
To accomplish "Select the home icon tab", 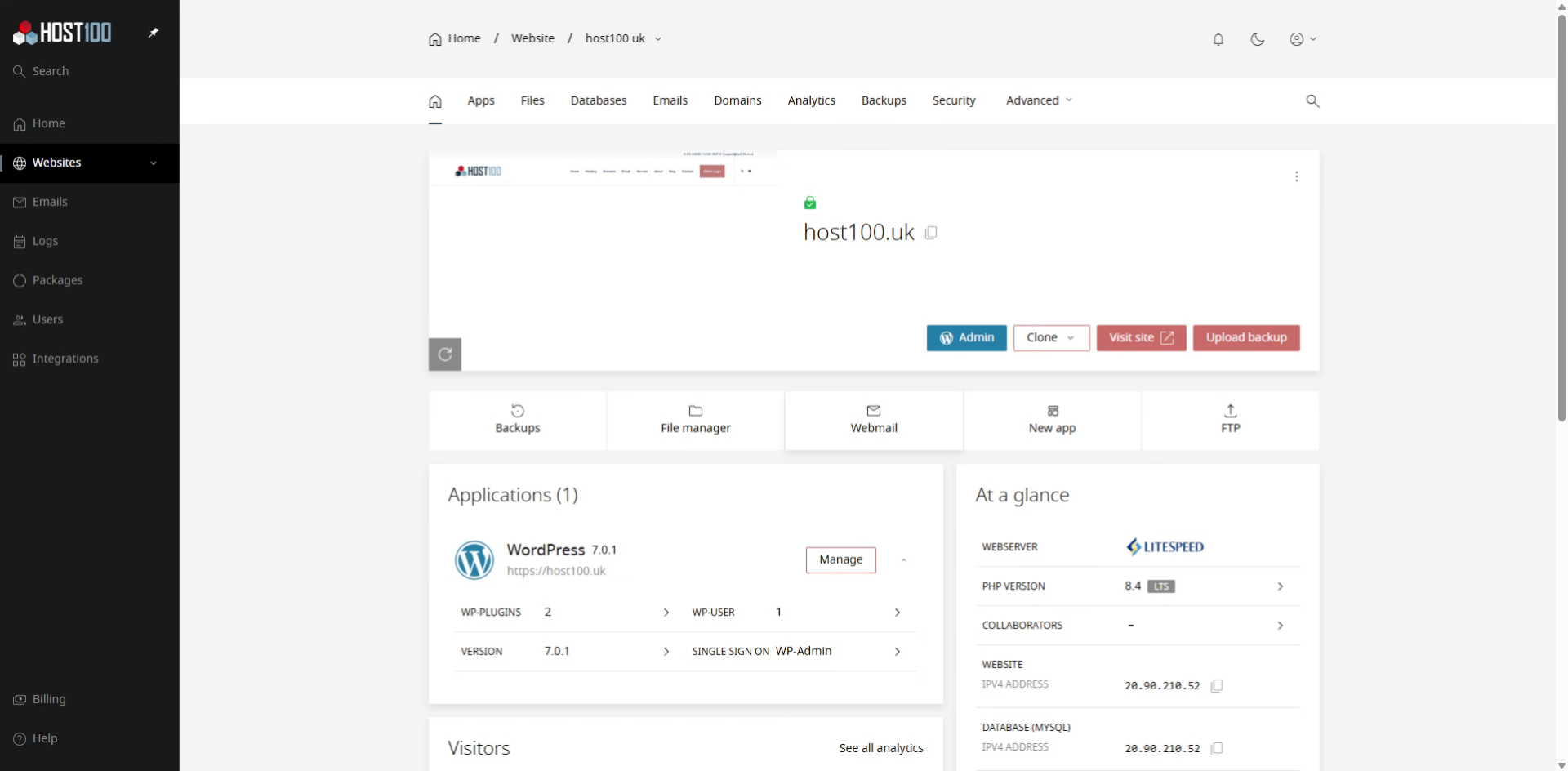I will pyautogui.click(x=435, y=101).
